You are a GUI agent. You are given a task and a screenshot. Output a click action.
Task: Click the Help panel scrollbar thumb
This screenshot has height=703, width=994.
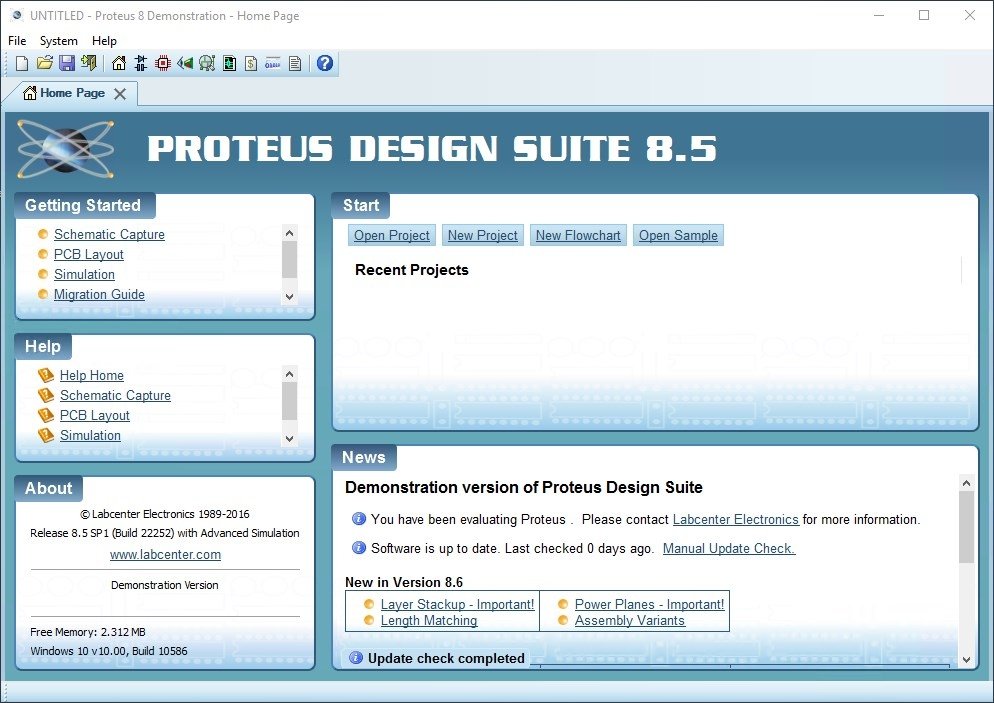[290, 401]
